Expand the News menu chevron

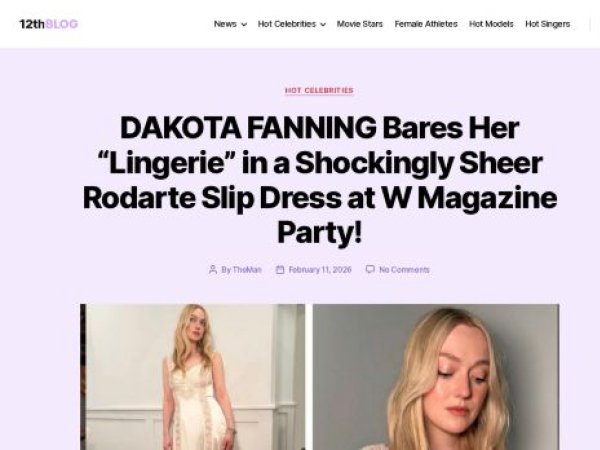244,24
